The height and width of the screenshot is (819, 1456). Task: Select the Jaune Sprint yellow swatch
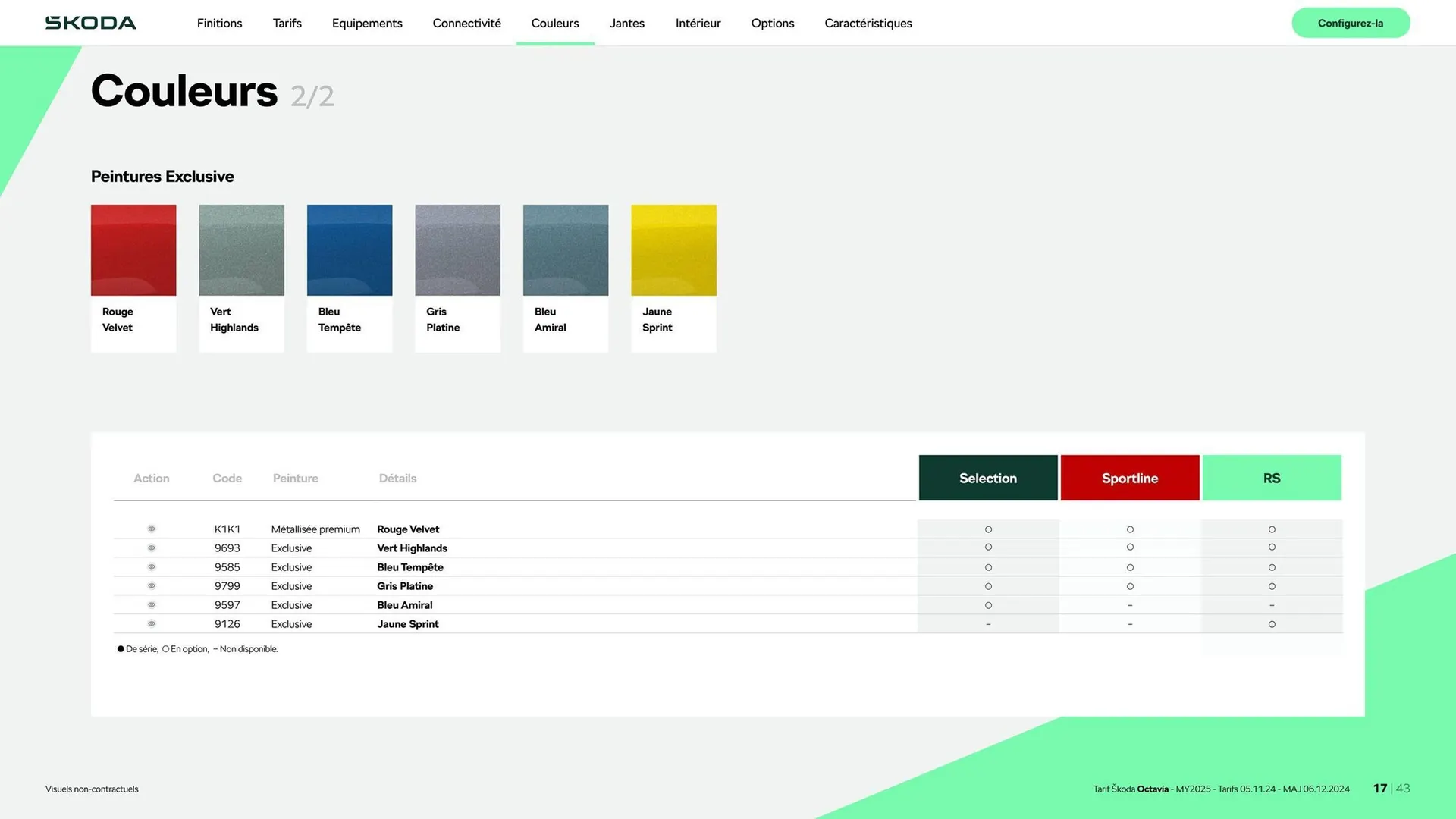coord(673,250)
